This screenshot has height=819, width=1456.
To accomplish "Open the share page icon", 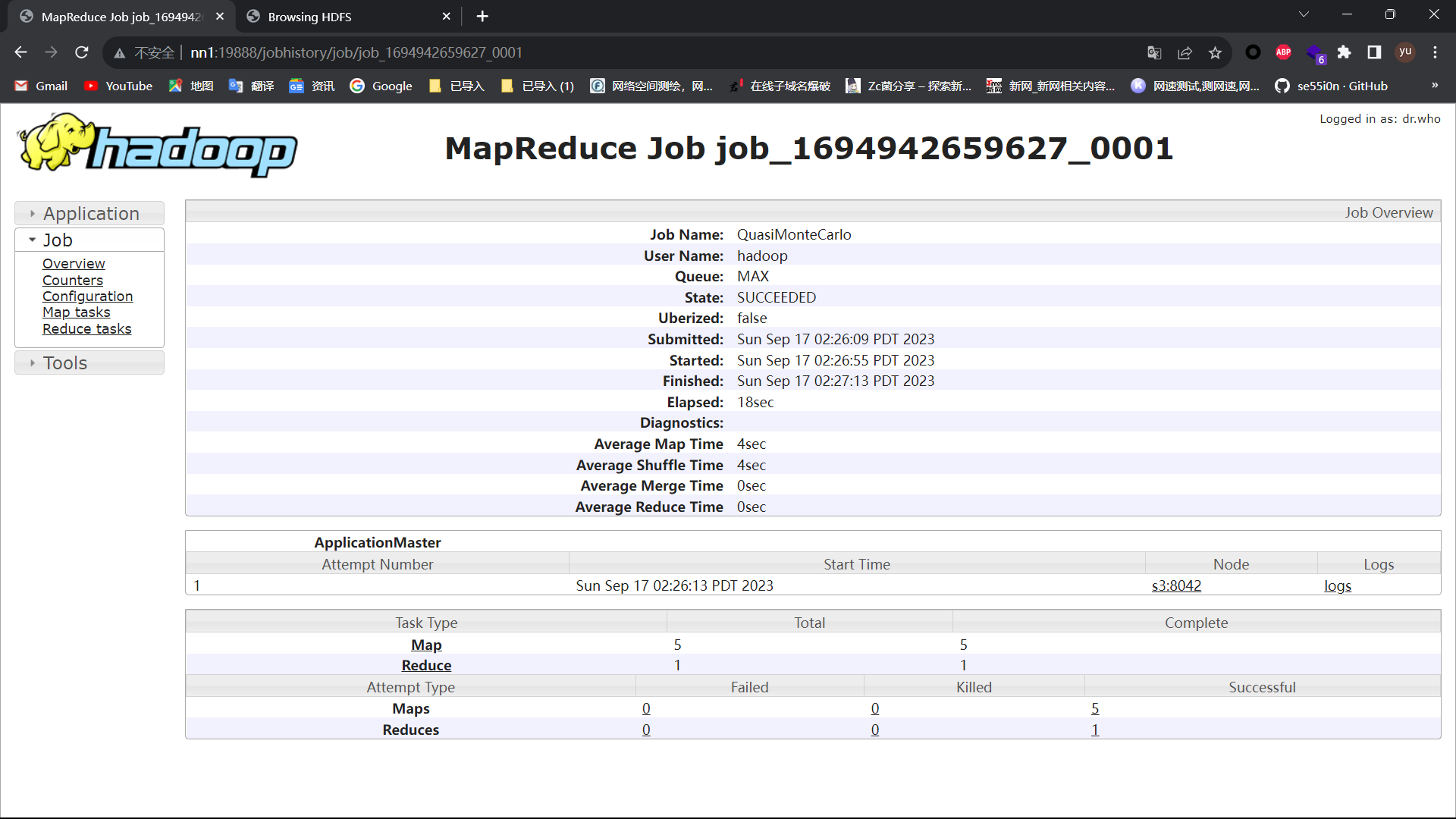I will tap(1185, 52).
